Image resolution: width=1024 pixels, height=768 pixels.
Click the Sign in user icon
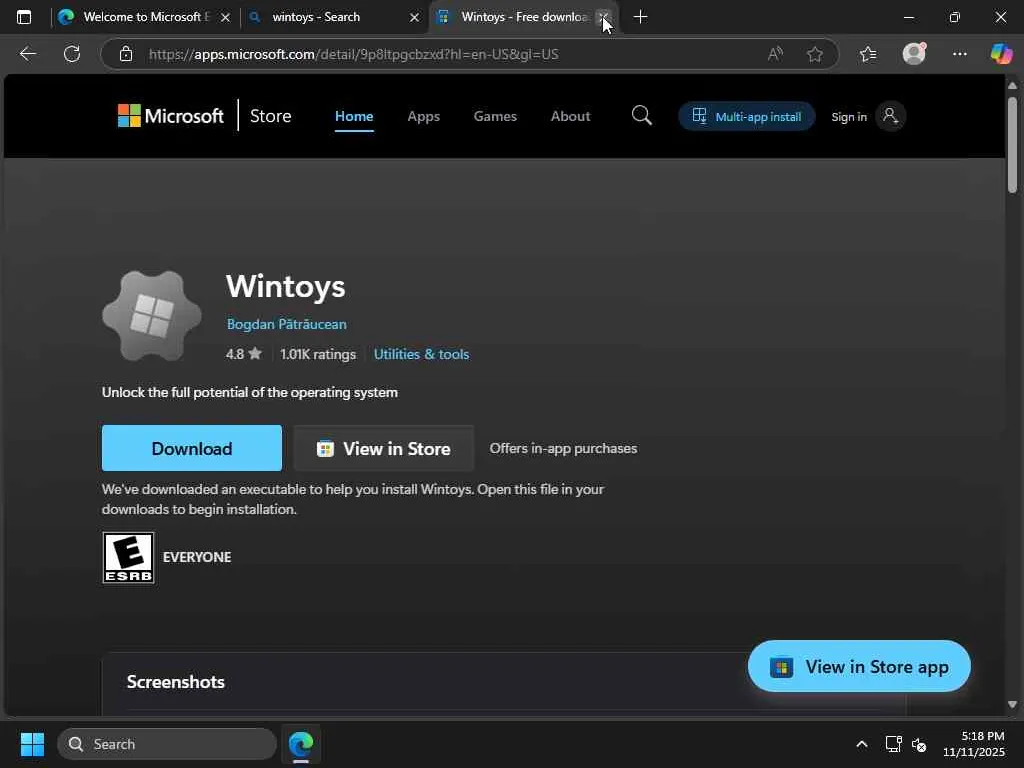pos(890,116)
